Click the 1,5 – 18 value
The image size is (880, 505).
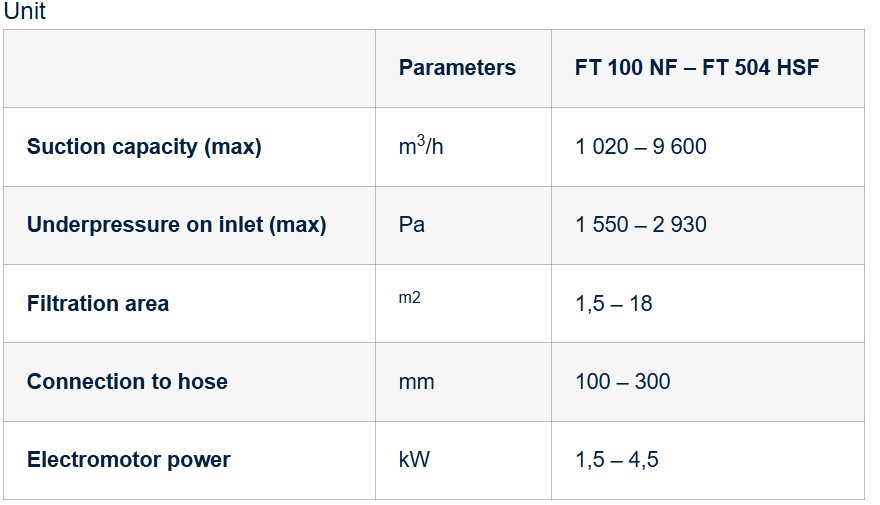(614, 304)
